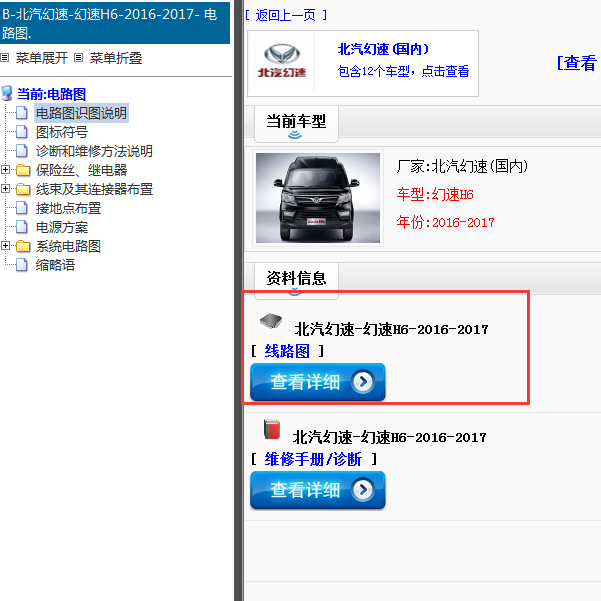
Task: Select 接地点布置 in the tree
Action: tap(68, 208)
